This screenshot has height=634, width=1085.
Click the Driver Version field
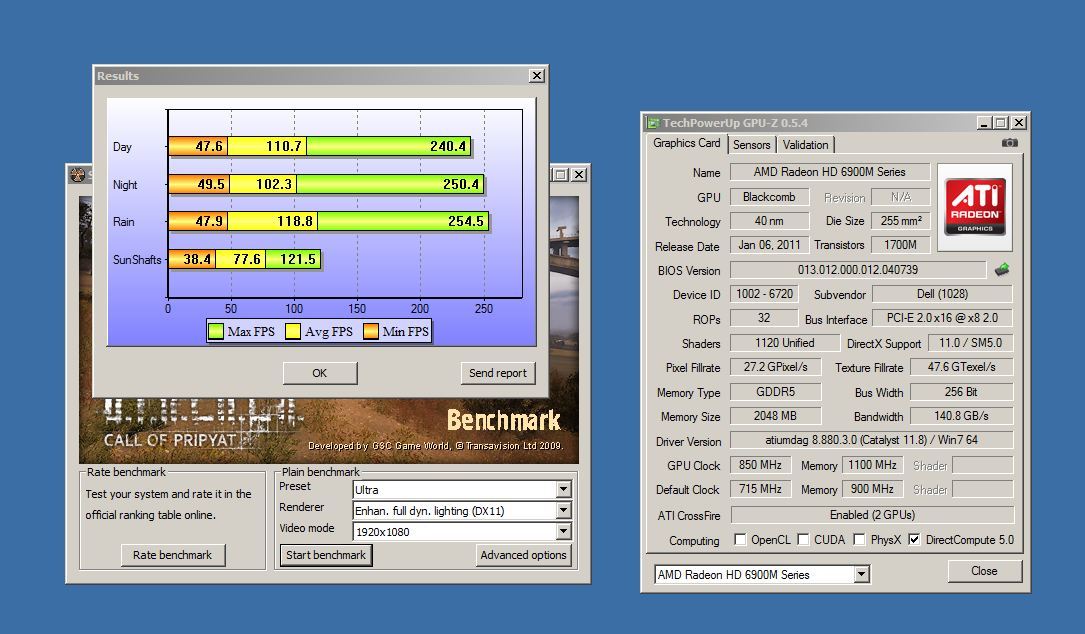pos(871,440)
